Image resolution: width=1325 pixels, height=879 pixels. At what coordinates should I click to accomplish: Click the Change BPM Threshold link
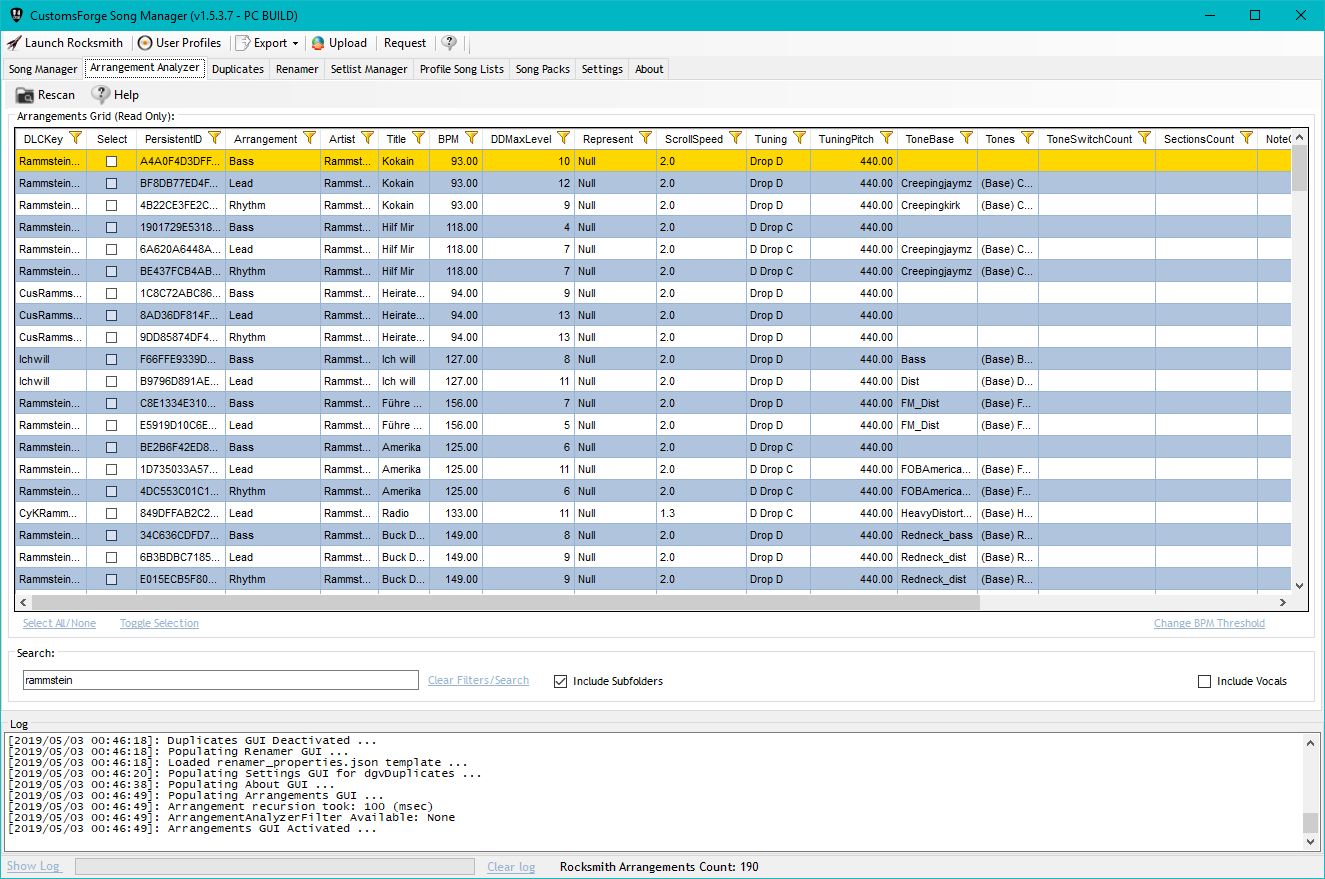pos(1209,623)
